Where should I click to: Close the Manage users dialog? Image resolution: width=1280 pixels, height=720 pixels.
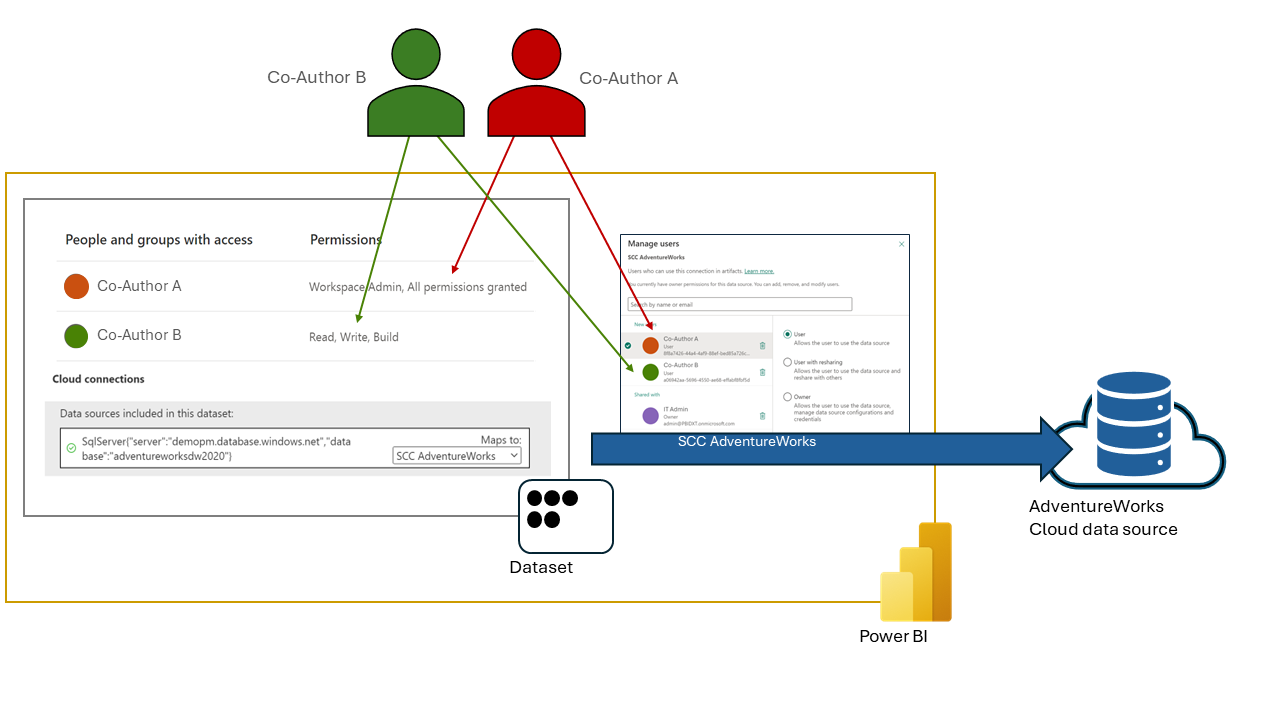pos(902,243)
